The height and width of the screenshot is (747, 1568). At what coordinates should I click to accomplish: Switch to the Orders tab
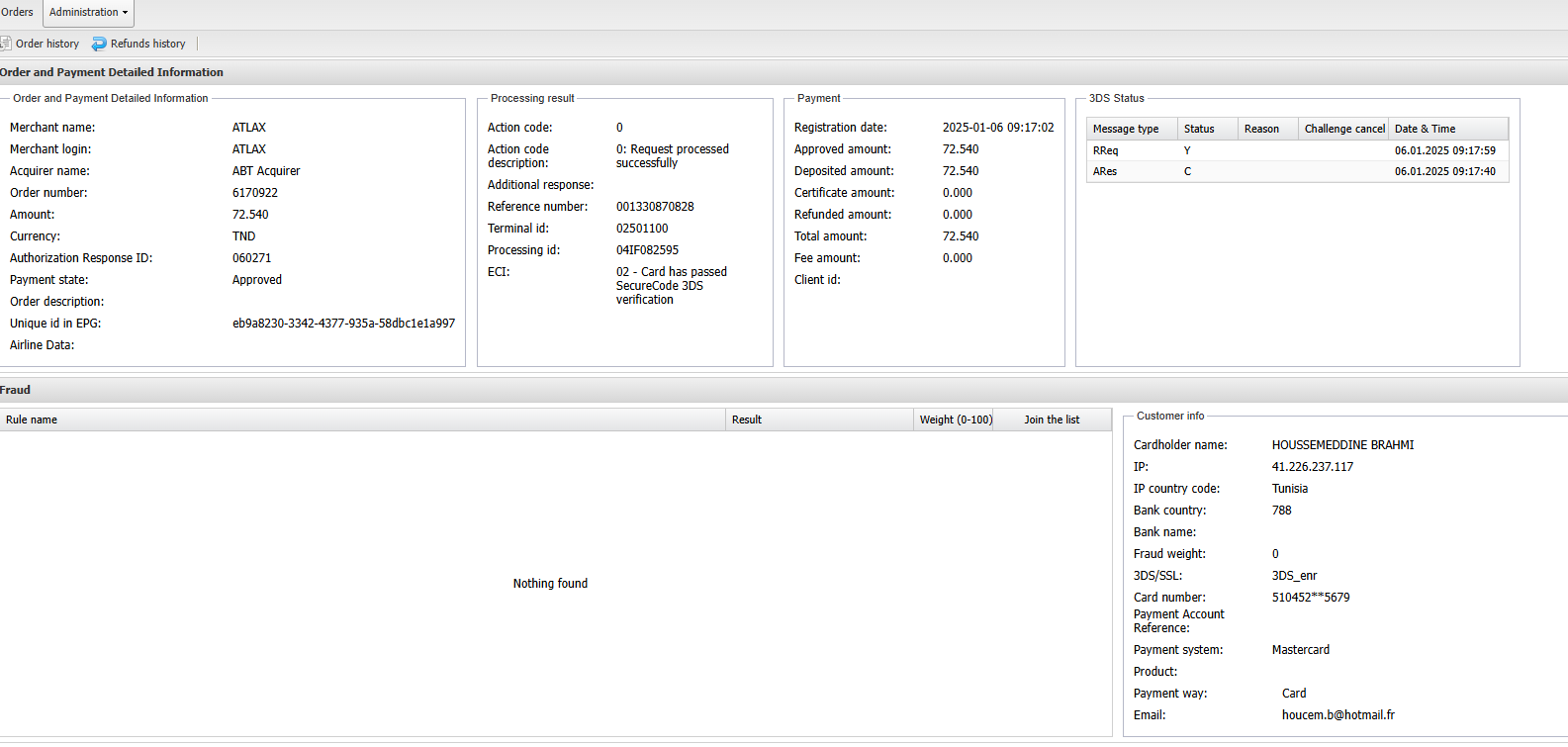(x=17, y=13)
